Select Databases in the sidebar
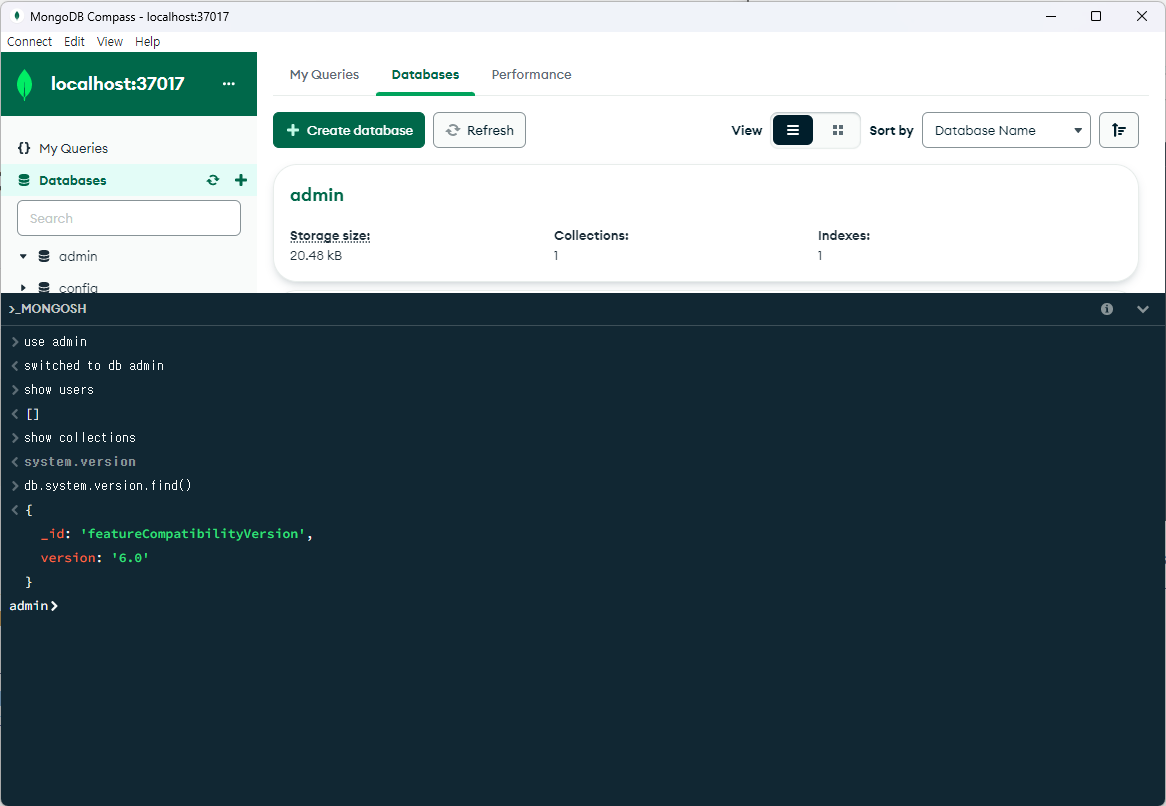1166x806 pixels. tap(73, 180)
